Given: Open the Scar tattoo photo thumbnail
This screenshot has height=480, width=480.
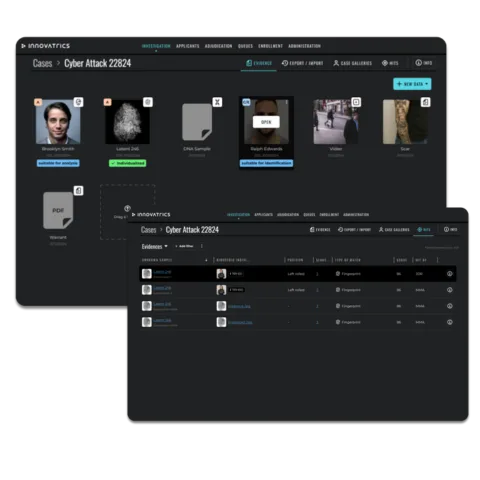Looking at the screenshot, I should click(405, 122).
